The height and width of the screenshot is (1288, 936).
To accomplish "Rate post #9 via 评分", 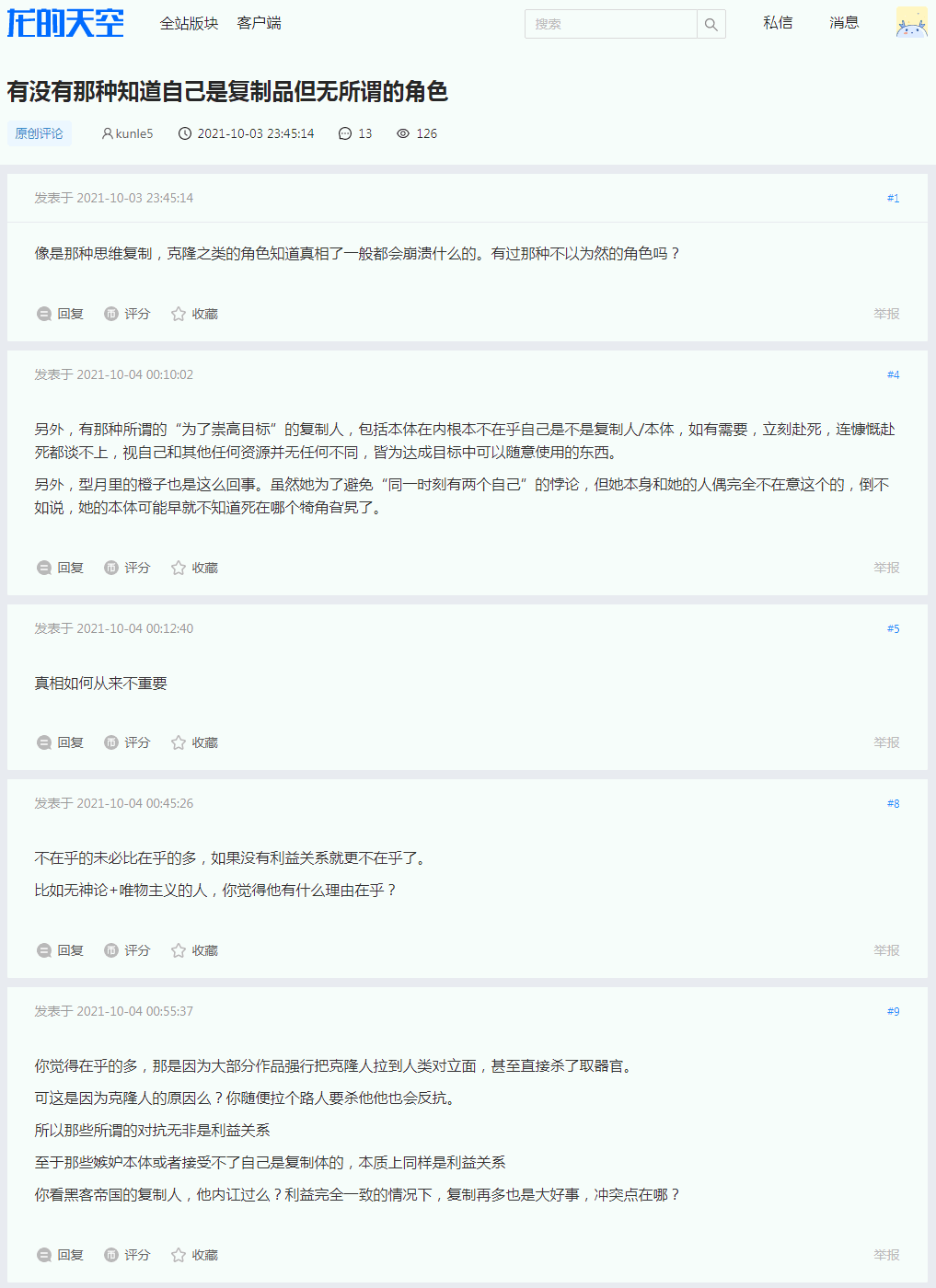I will (x=127, y=1255).
